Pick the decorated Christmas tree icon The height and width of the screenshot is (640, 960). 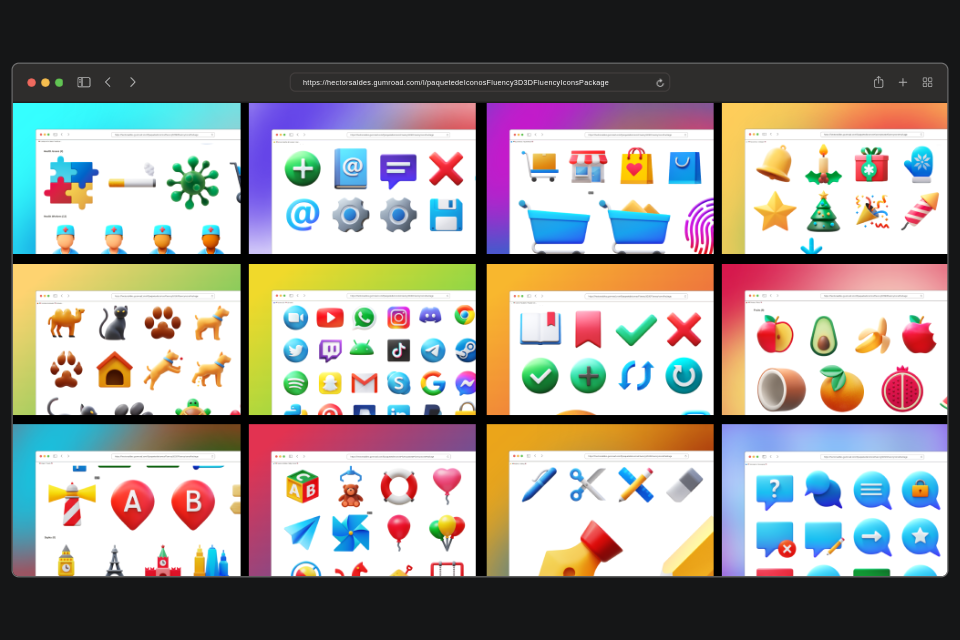click(x=823, y=212)
